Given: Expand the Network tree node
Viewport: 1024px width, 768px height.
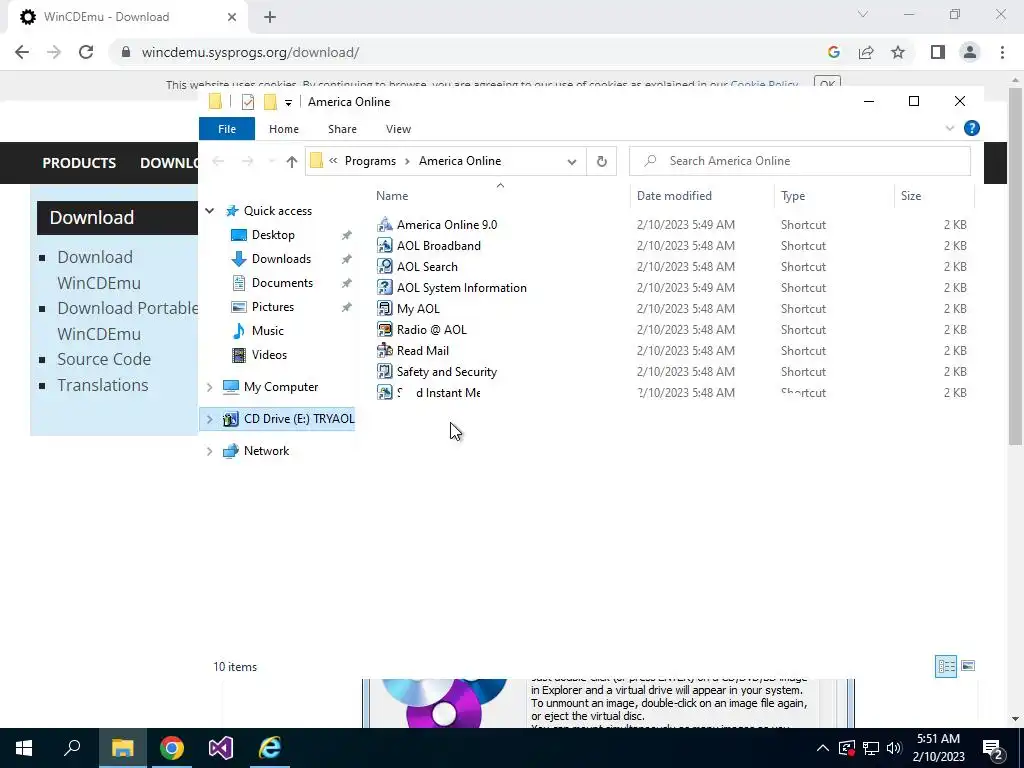Looking at the screenshot, I should 210,451.
